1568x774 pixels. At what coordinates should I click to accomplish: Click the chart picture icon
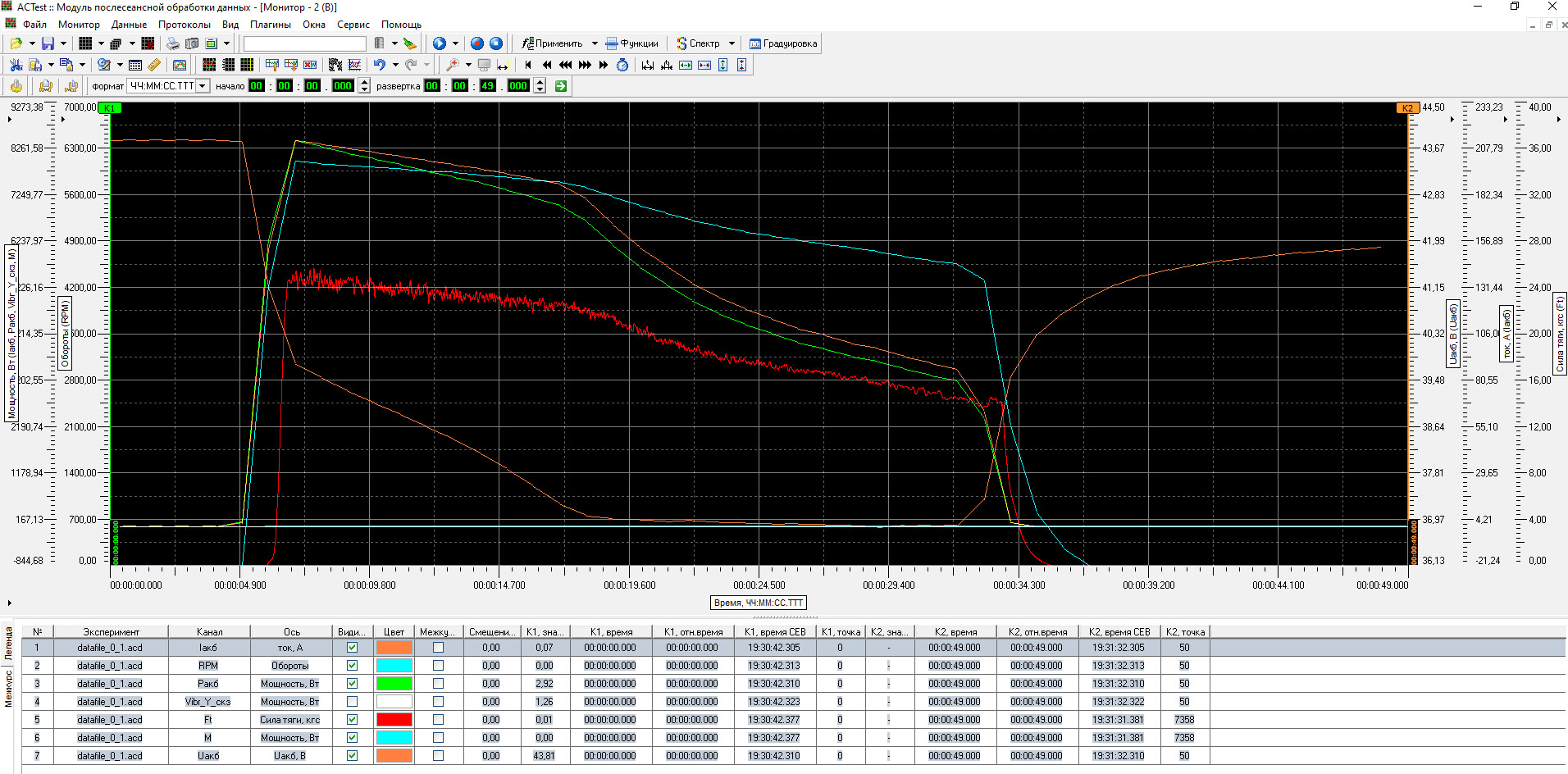pos(180,65)
